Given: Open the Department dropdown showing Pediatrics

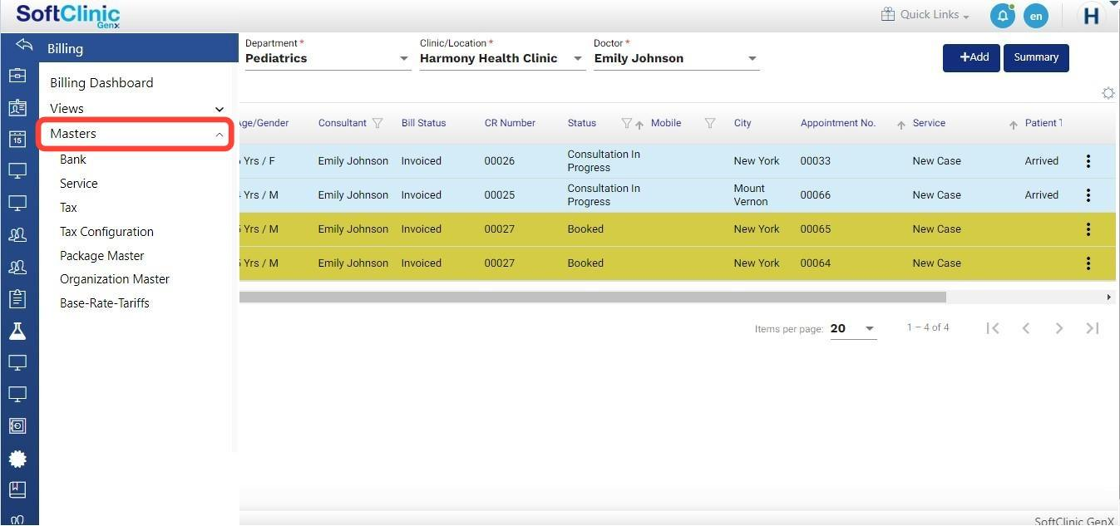Looking at the screenshot, I should point(327,59).
